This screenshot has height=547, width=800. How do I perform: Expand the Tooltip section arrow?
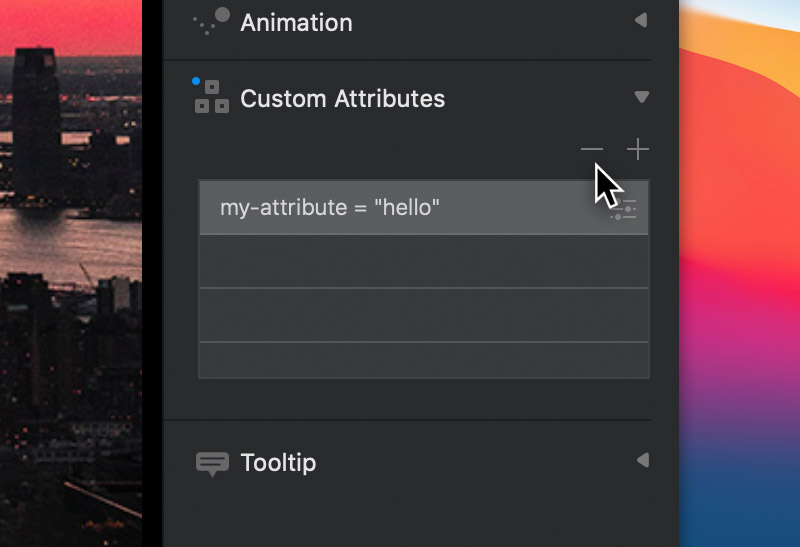point(643,460)
